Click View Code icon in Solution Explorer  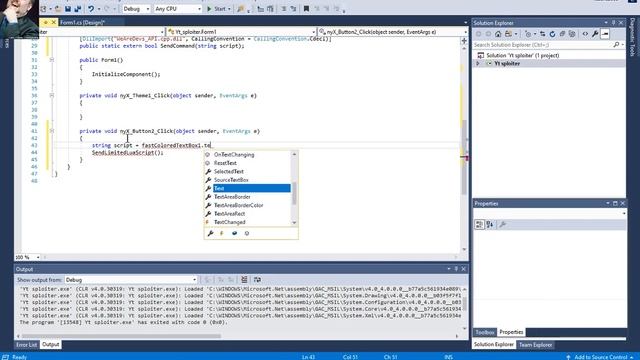[x=585, y=34]
